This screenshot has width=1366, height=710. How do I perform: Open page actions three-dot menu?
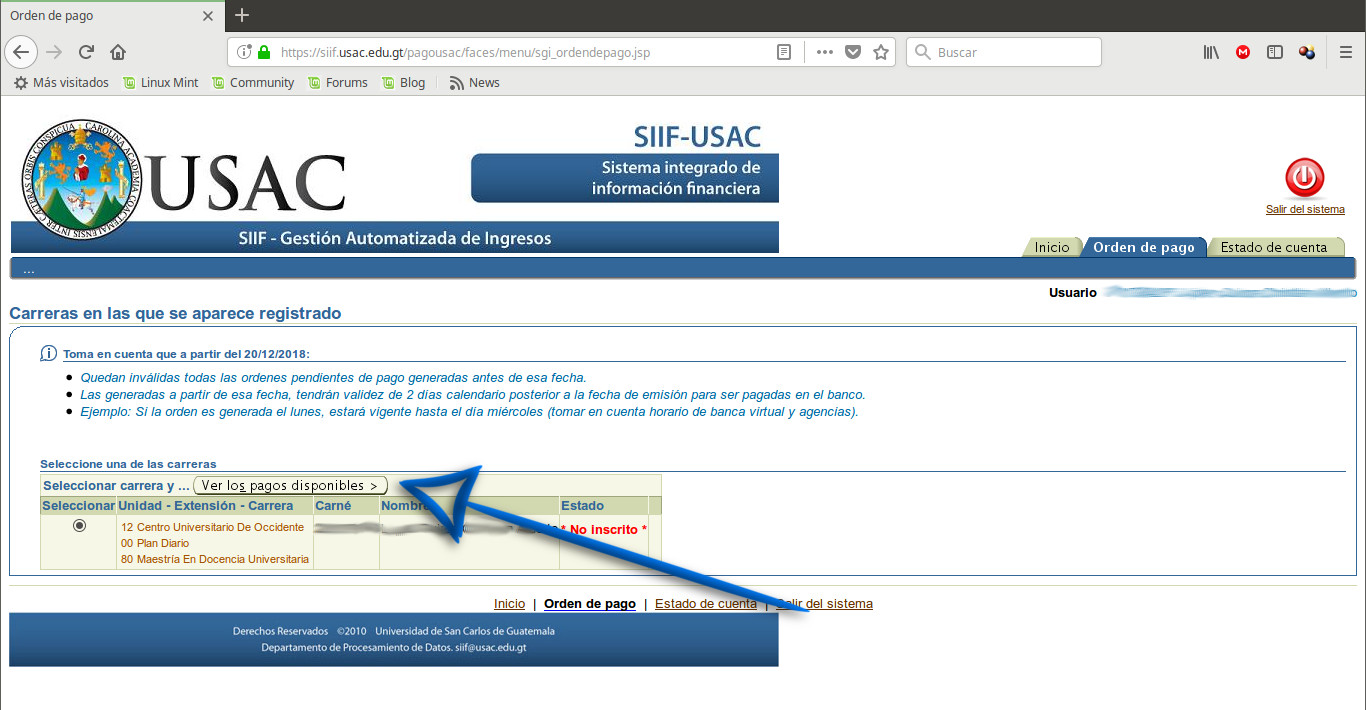[824, 52]
